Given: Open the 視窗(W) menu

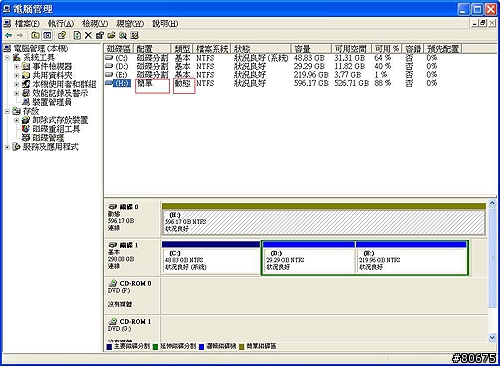Looking at the screenshot, I should (130, 24).
